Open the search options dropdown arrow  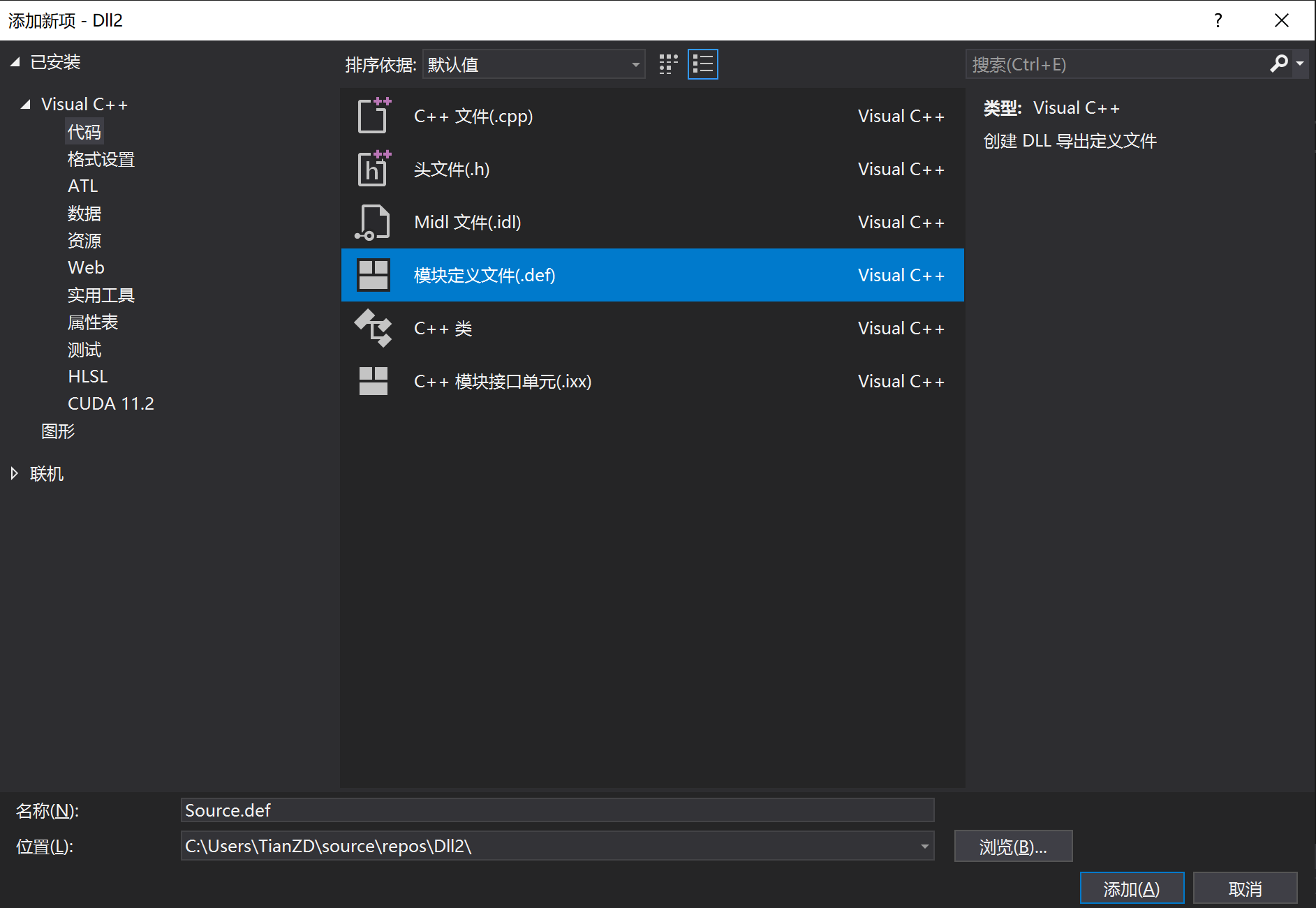click(x=1300, y=64)
